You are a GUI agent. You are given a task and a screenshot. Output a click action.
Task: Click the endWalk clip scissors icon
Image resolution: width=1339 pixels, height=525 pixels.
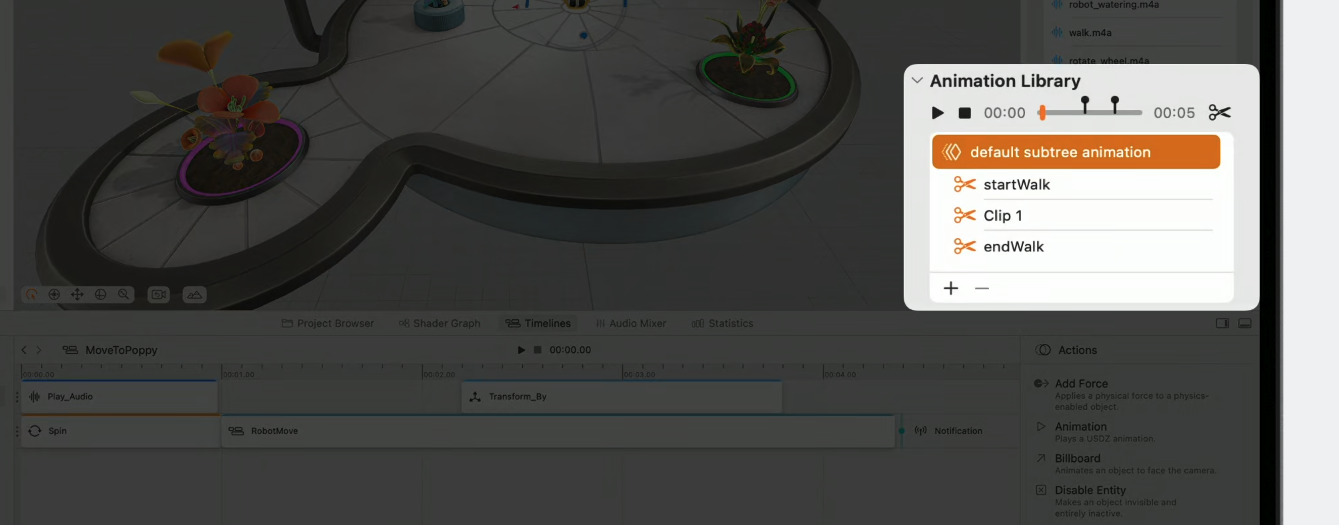[964, 246]
